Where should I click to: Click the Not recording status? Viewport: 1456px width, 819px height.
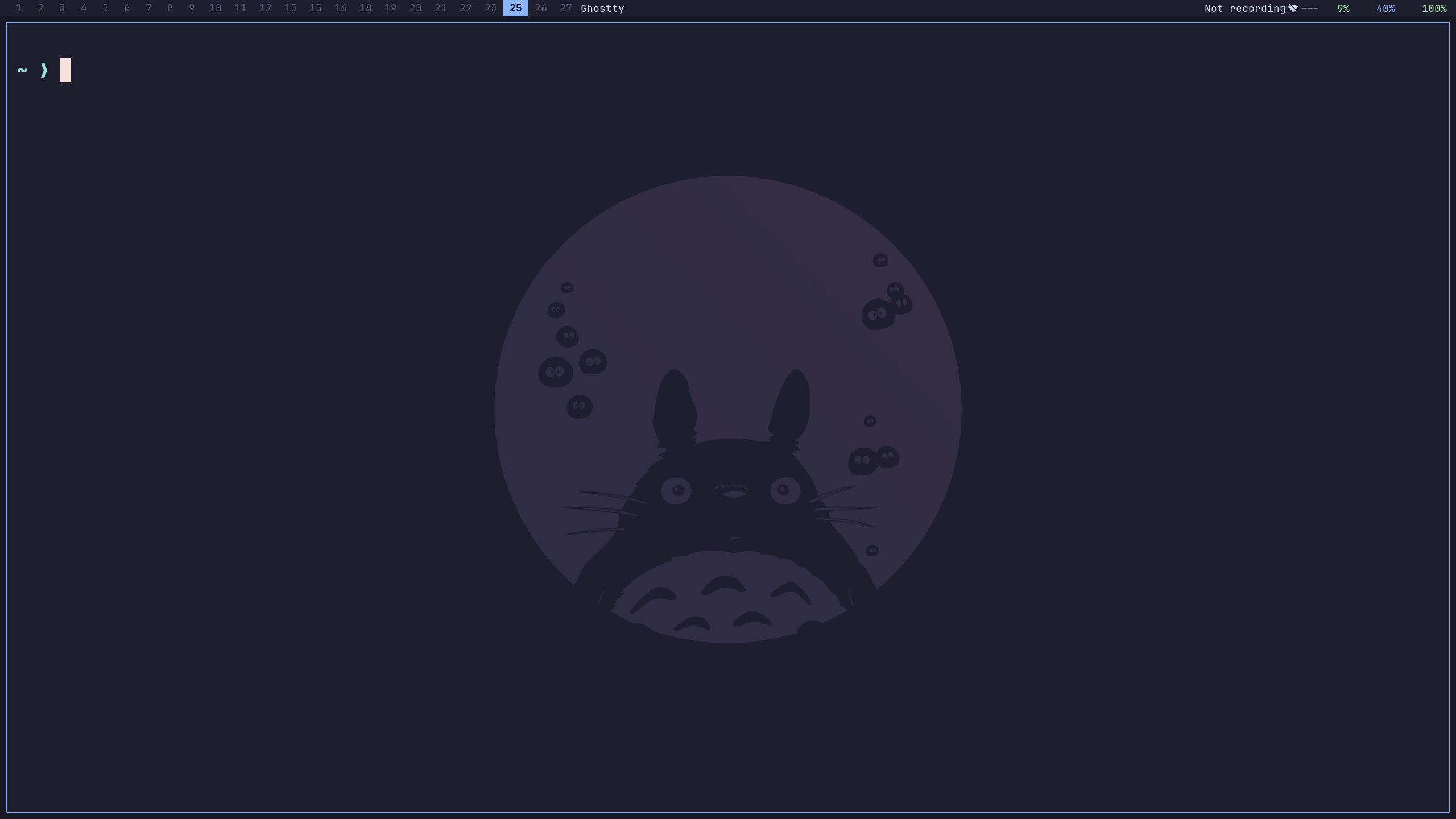point(1244,9)
